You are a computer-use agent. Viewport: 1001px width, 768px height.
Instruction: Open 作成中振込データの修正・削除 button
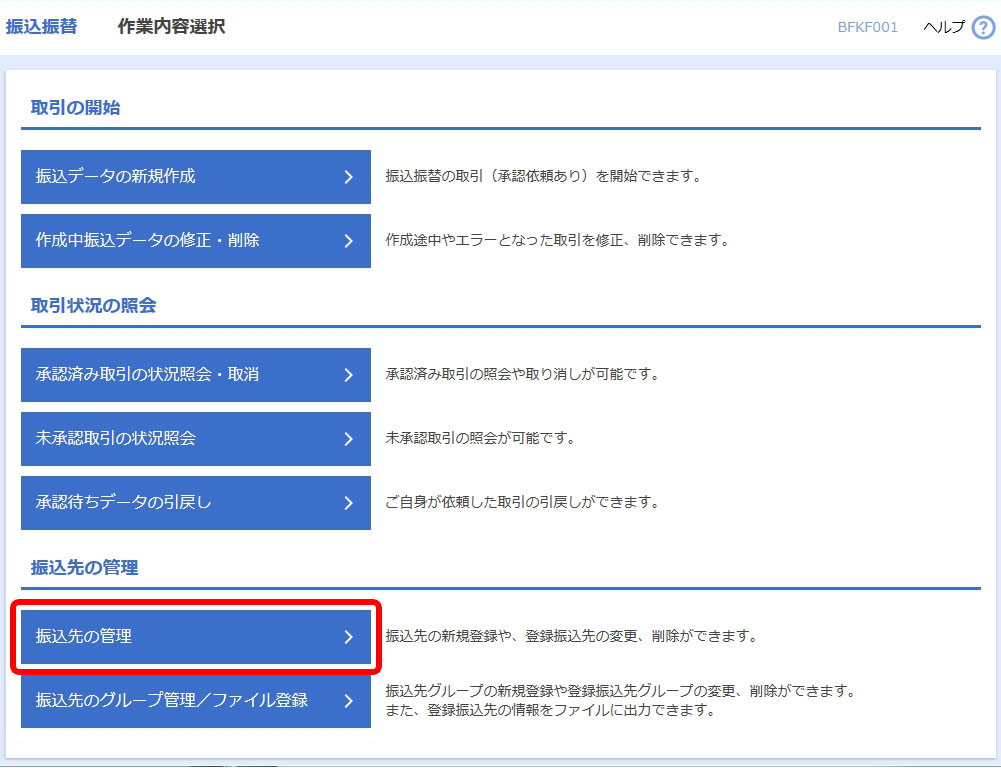195,241
